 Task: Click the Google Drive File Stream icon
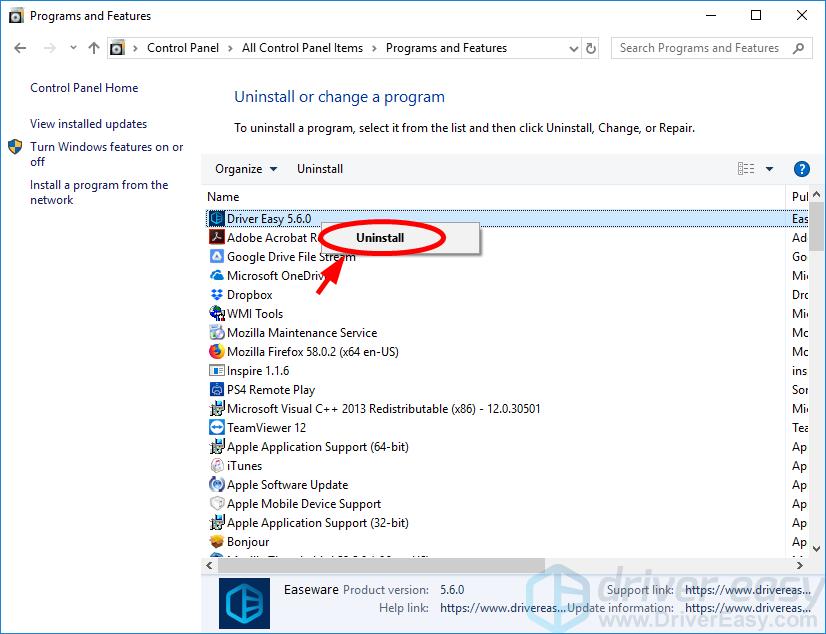217,256
